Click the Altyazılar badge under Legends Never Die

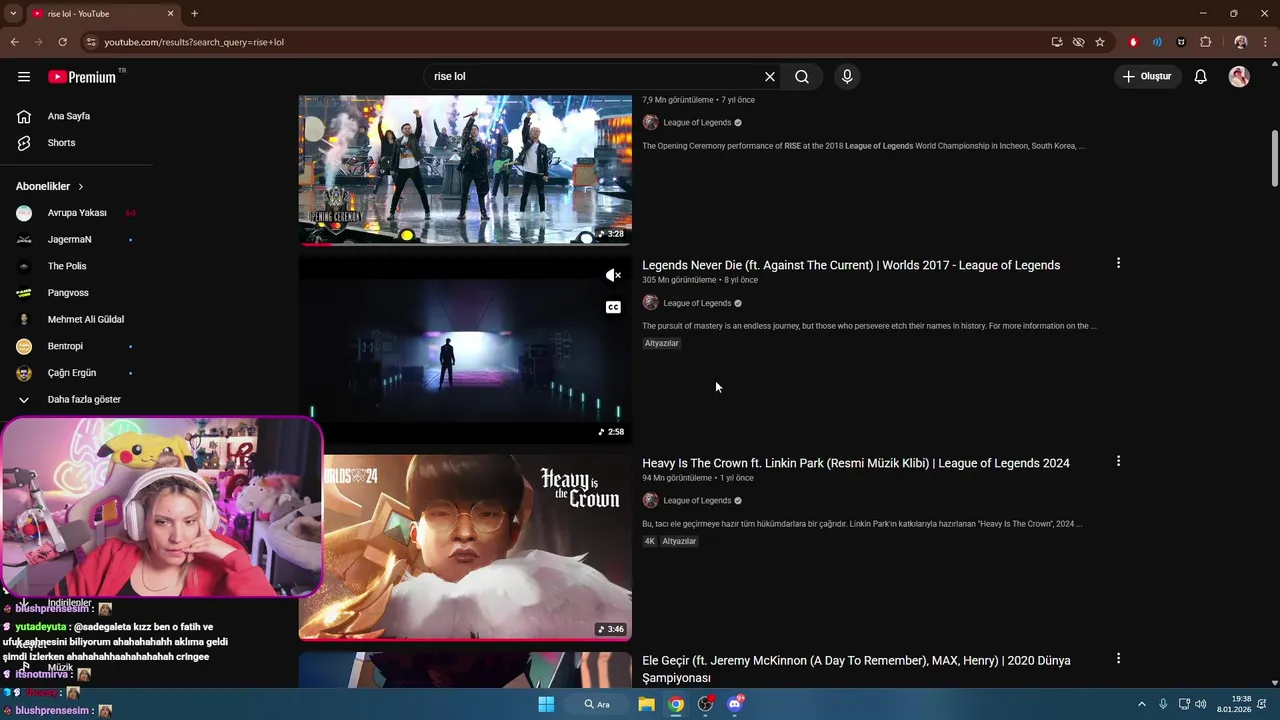click(x=662, y=343)
